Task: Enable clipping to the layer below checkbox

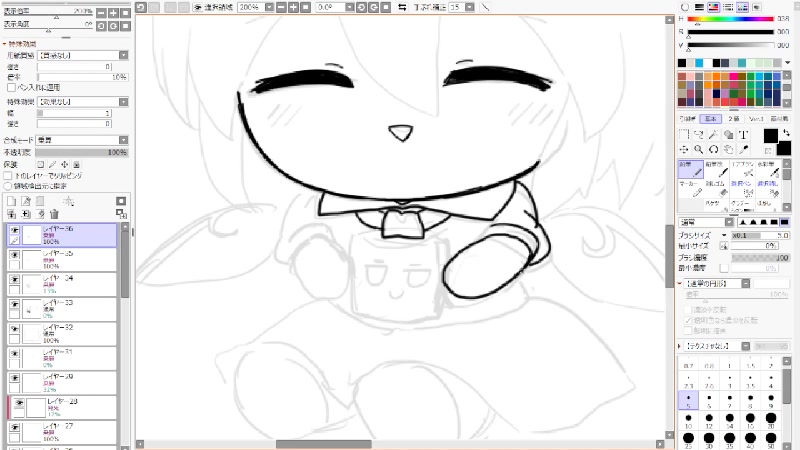Action: tap(8, 173)
